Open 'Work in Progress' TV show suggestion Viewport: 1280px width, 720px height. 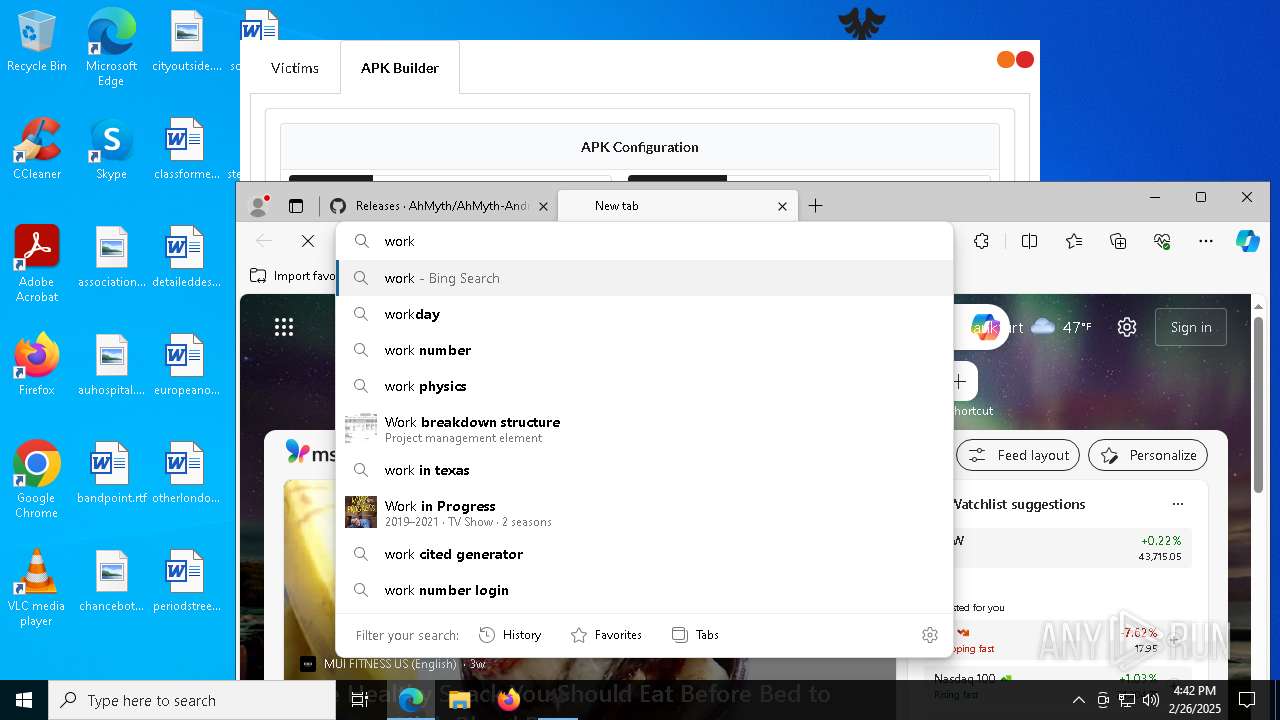click(x=645, y=512)
